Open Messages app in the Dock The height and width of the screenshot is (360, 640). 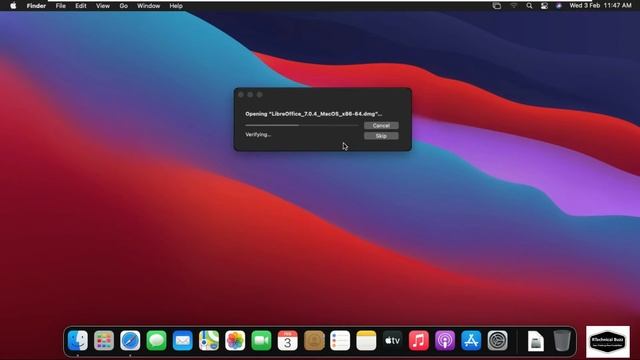(x=156, y=340)
